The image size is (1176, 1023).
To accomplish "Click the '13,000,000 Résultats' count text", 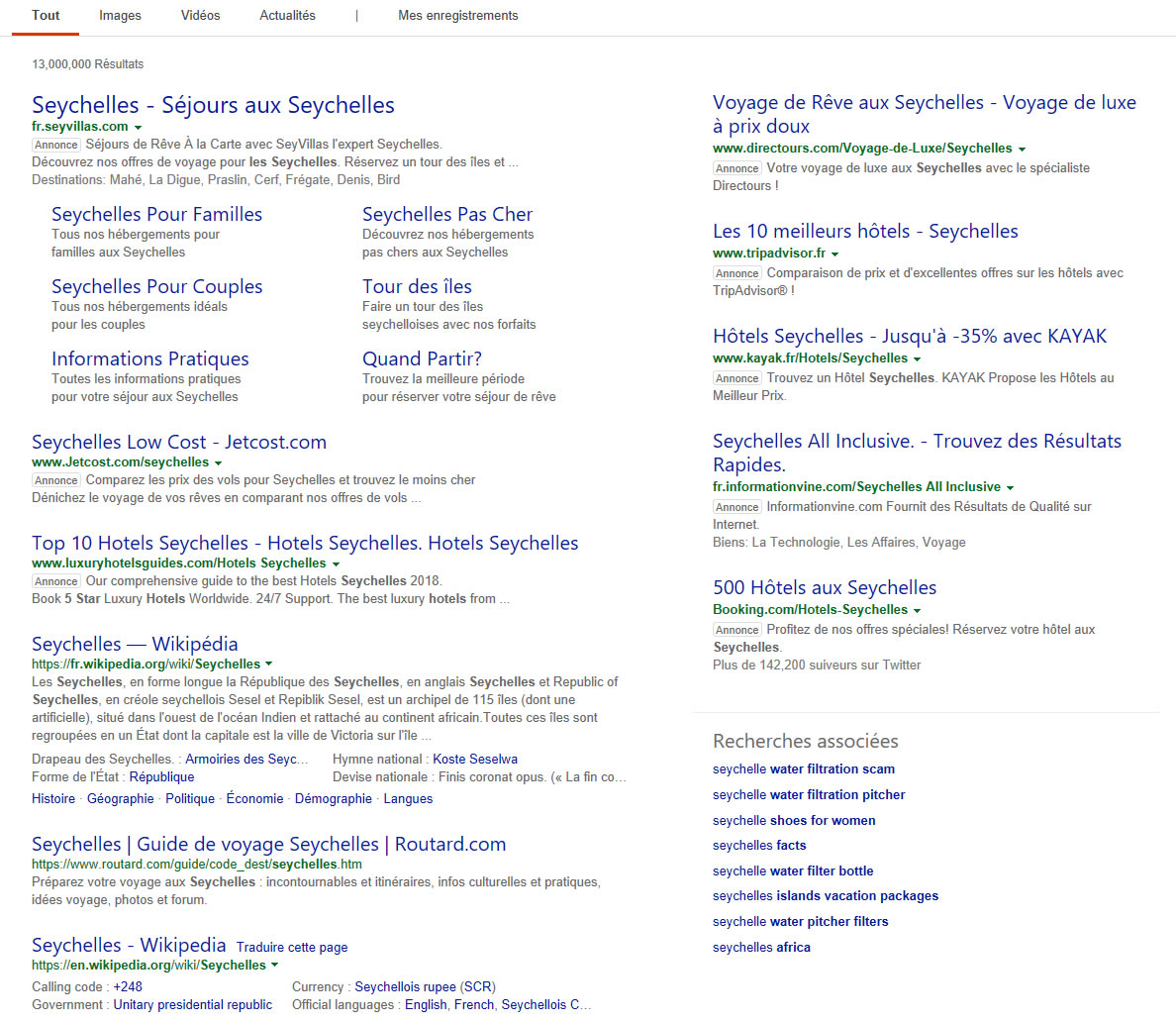I will click(88, 64).
